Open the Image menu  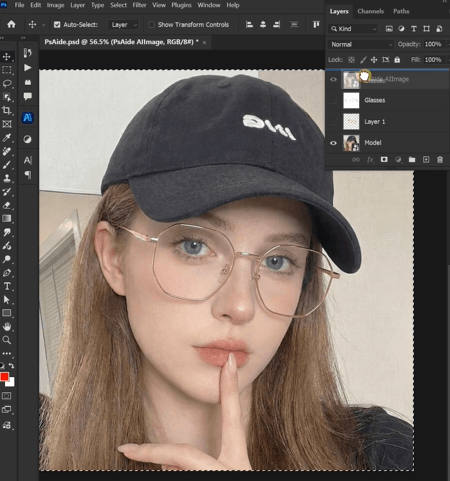pyautogui.click(x=55, y=5)
